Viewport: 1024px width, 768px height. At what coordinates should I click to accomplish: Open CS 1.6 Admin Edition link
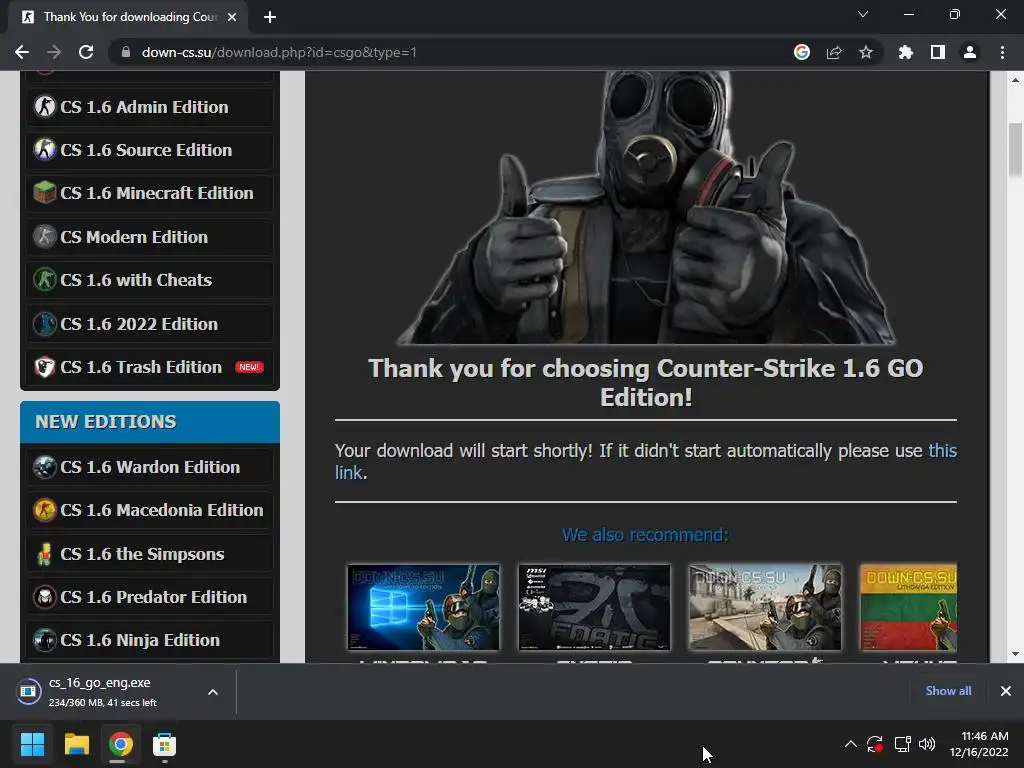144,106
